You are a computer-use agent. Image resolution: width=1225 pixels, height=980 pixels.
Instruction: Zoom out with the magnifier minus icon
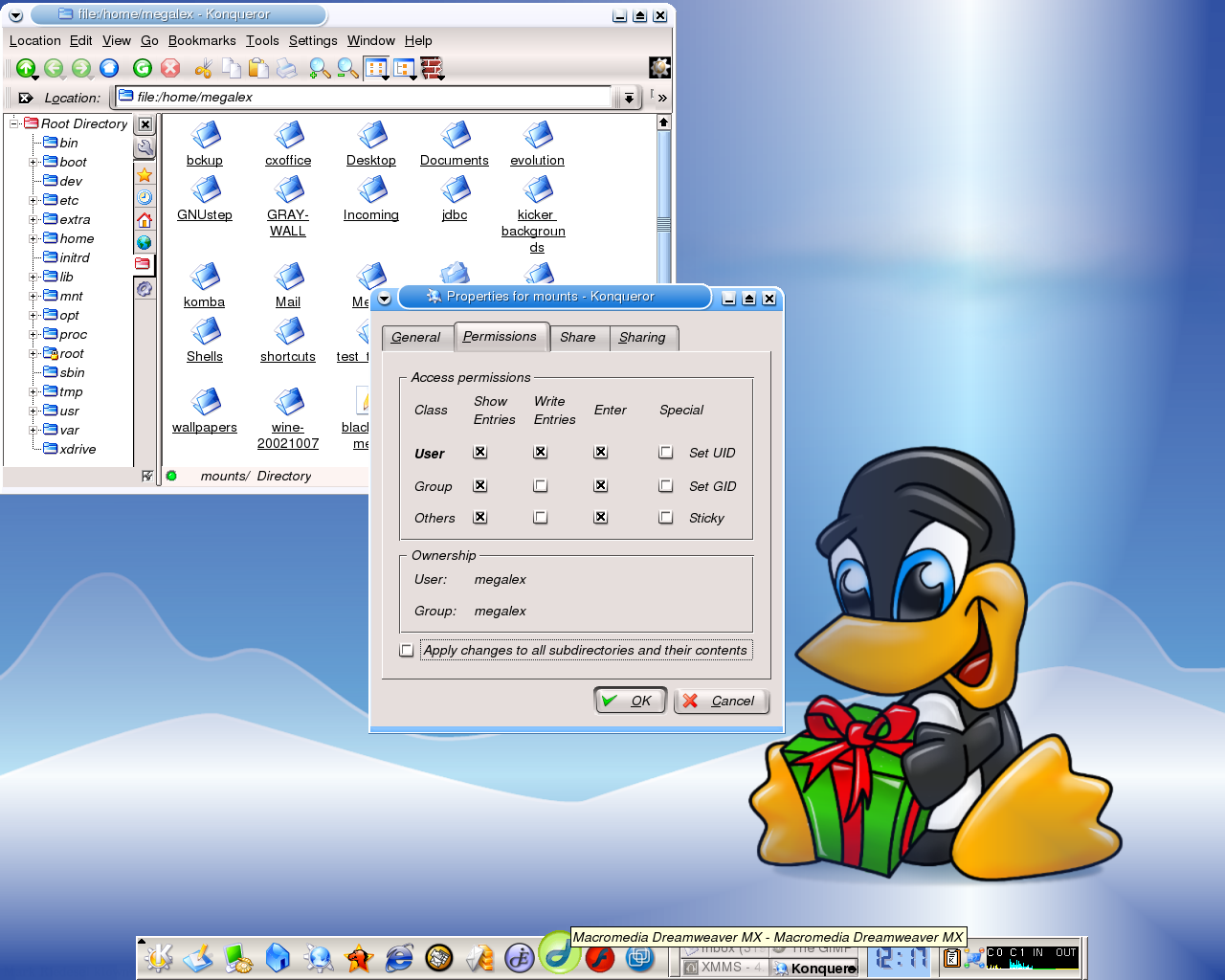pos(347,68)
